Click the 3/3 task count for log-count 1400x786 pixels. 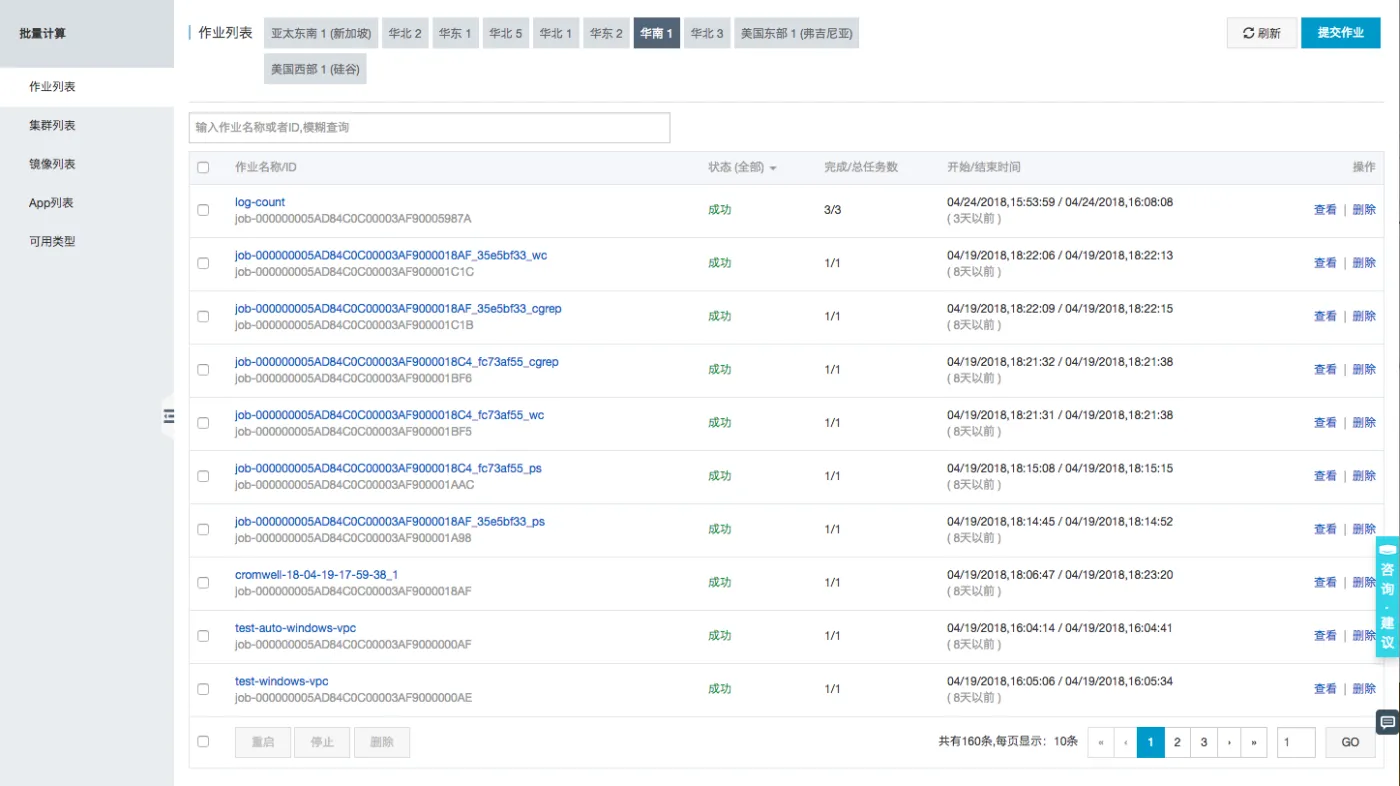coord(832,210)
